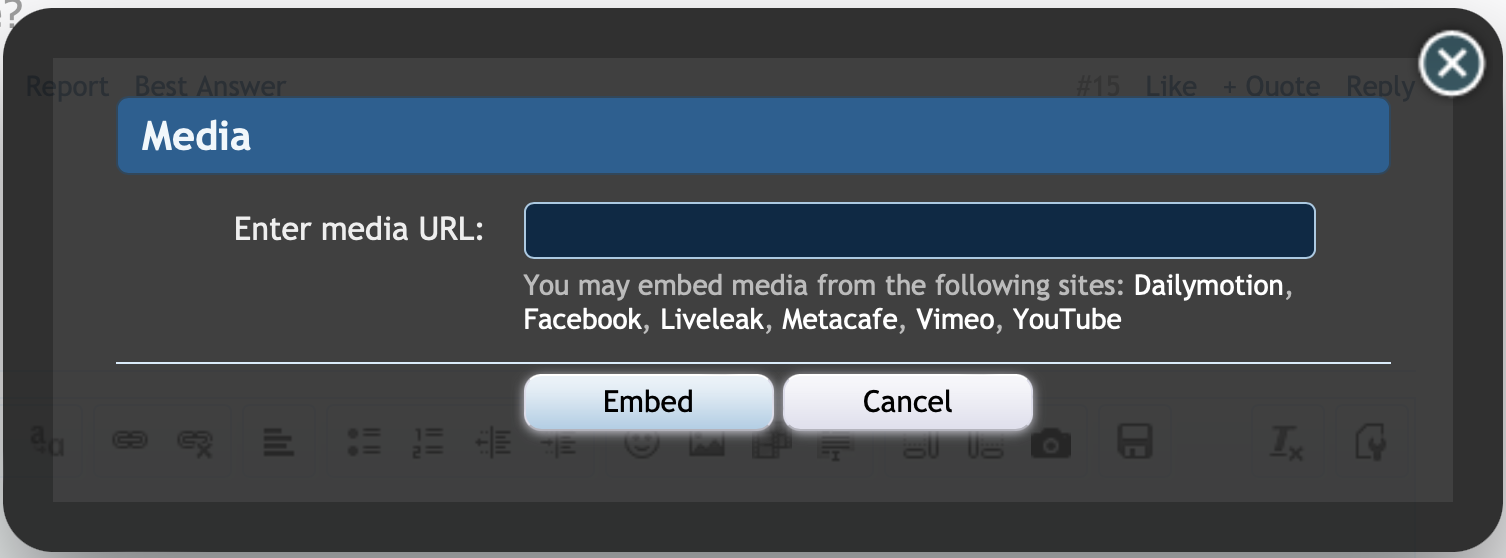The image size is (1506, 558).
Task: Click the + Quote link
Action: [x=1270, y=87]
